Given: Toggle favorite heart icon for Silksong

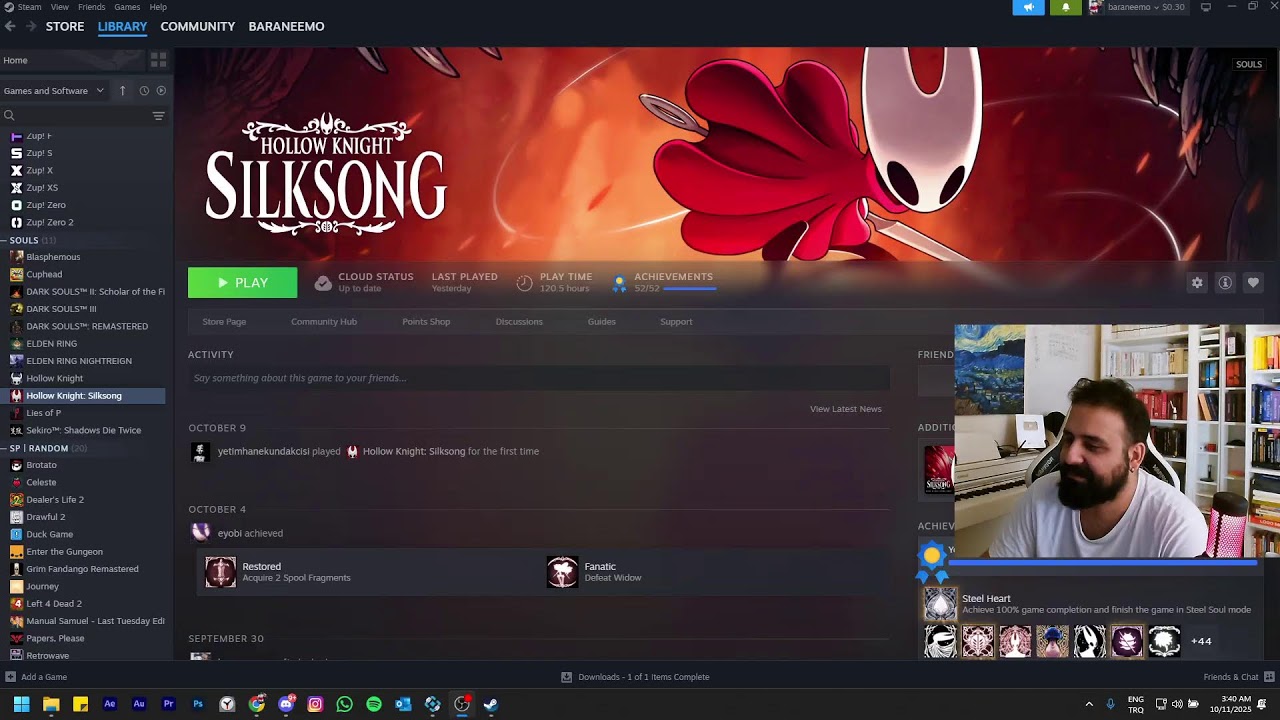Looking at the screenshot, I should pyautogui.click(x=1253, y=283).
